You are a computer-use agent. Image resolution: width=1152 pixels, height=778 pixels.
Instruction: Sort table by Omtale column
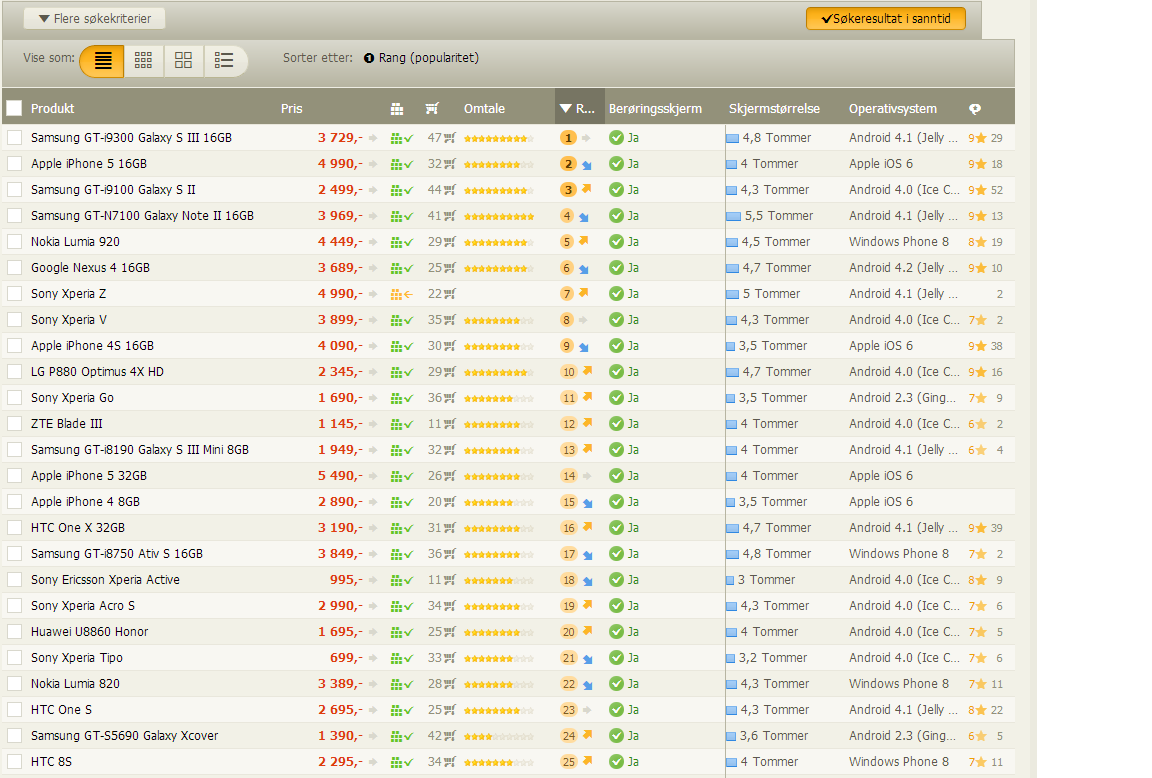484,109
